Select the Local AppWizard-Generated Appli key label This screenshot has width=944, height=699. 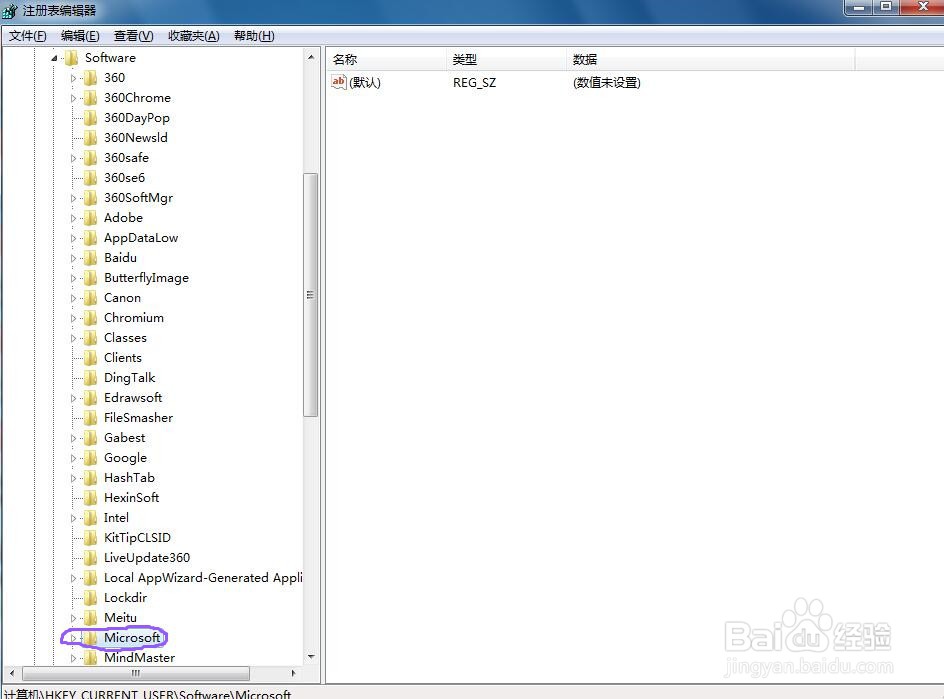[203, 578]
